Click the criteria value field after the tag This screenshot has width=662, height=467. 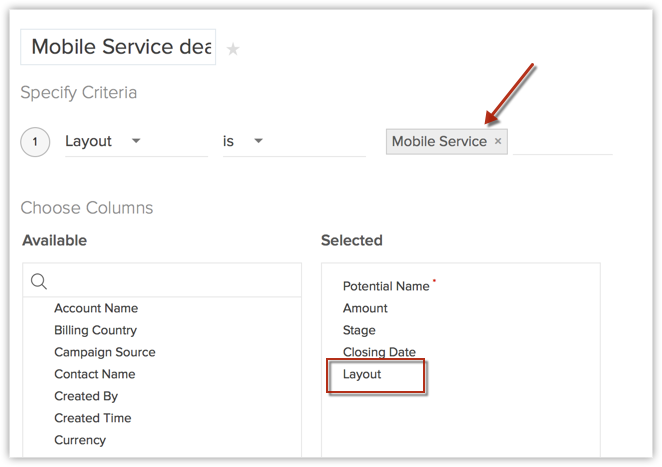point(562,141)
